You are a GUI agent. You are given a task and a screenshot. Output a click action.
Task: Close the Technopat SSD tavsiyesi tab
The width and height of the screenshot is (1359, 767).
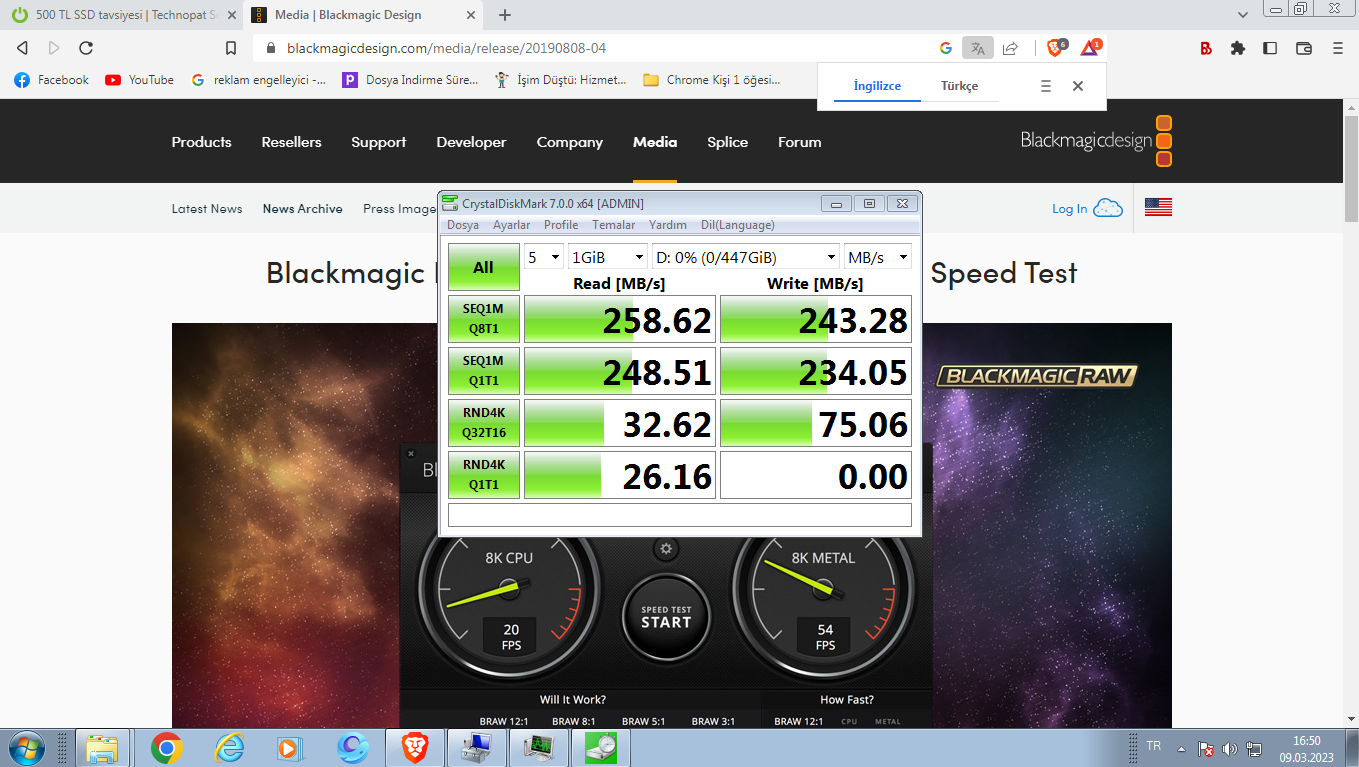point(232,15)
